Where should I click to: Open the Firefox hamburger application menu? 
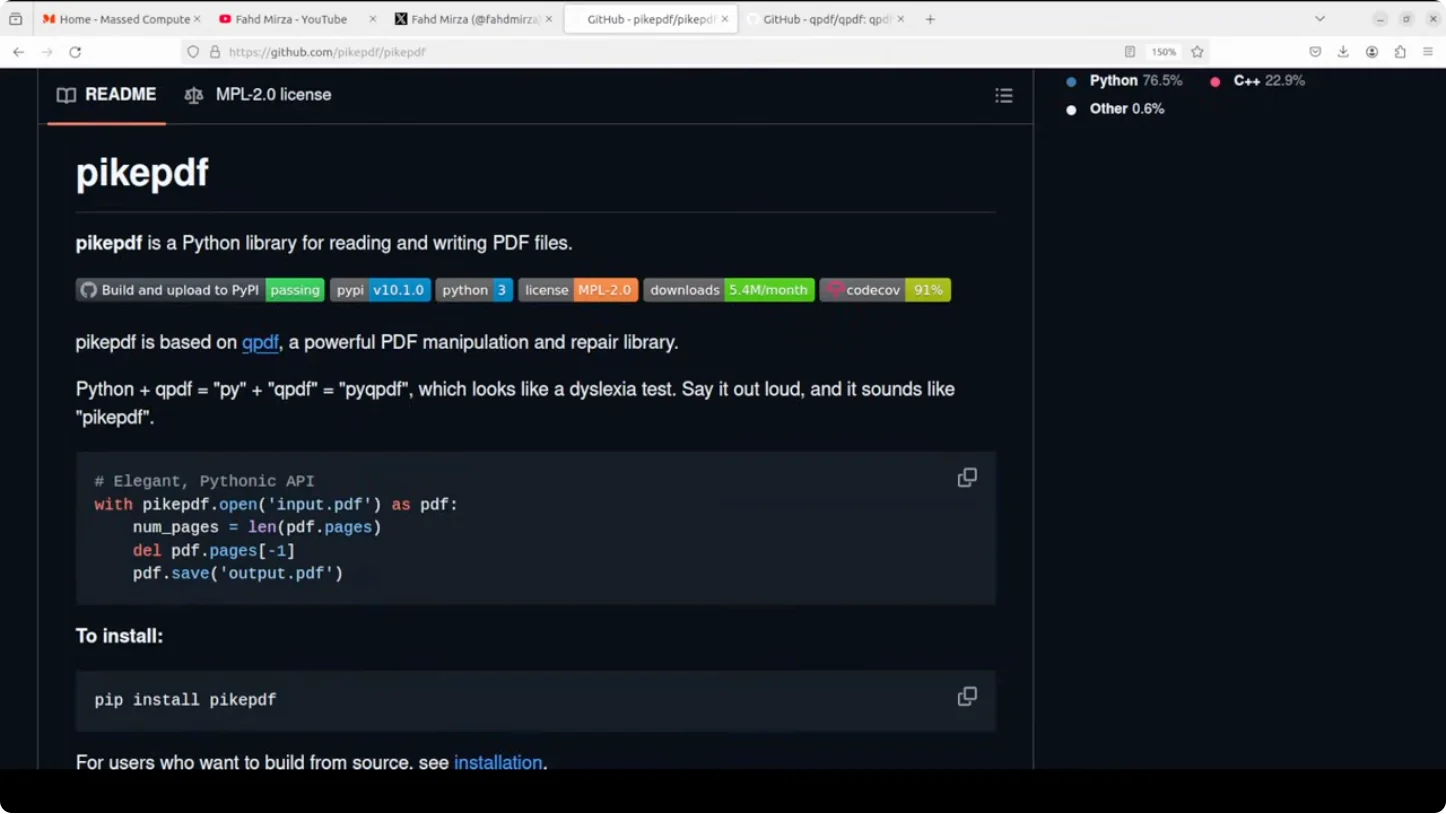(x=1428, y=52)
